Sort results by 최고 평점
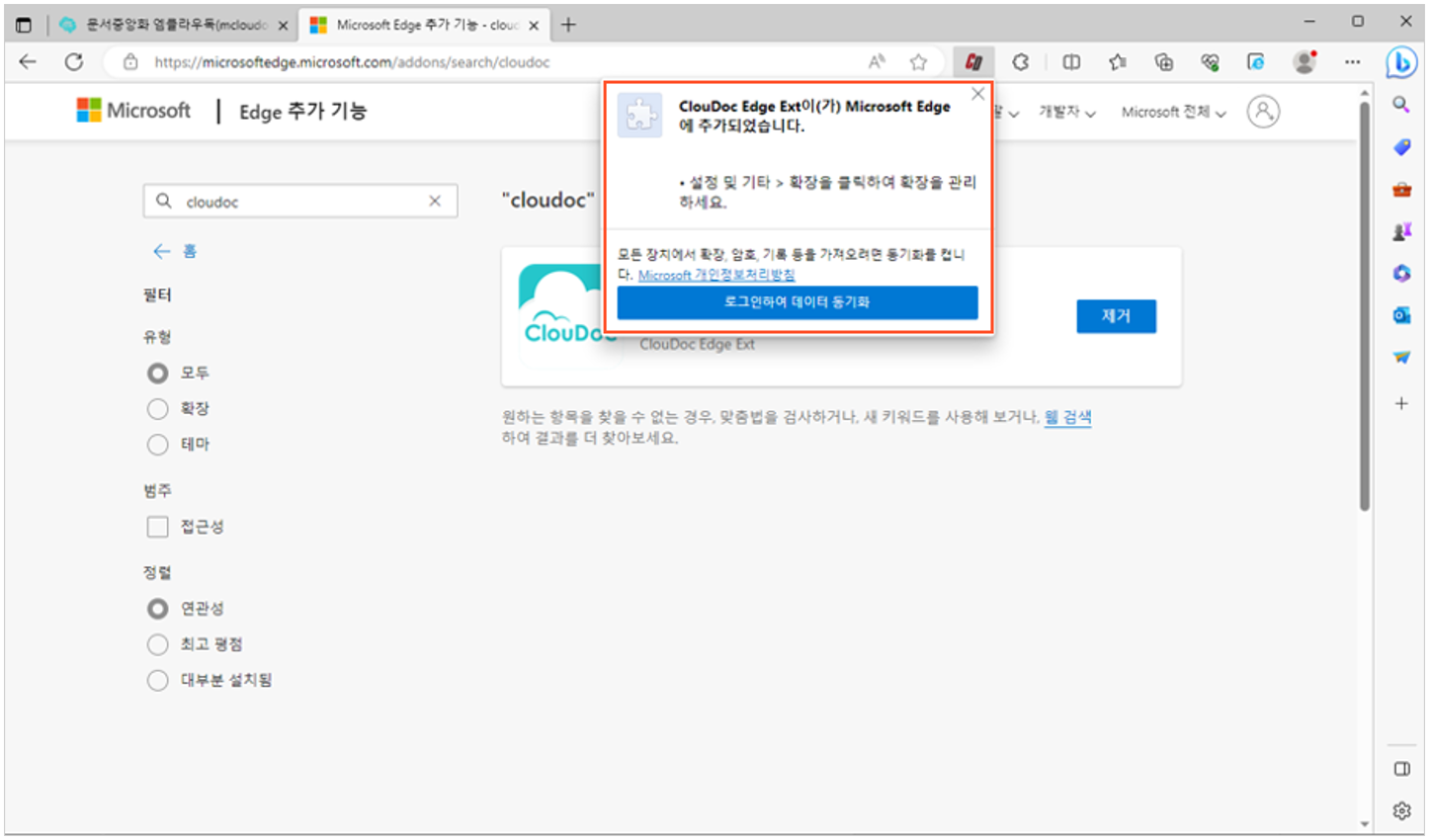The height and width of the screenshot is (840, 1432). (157, 644)
